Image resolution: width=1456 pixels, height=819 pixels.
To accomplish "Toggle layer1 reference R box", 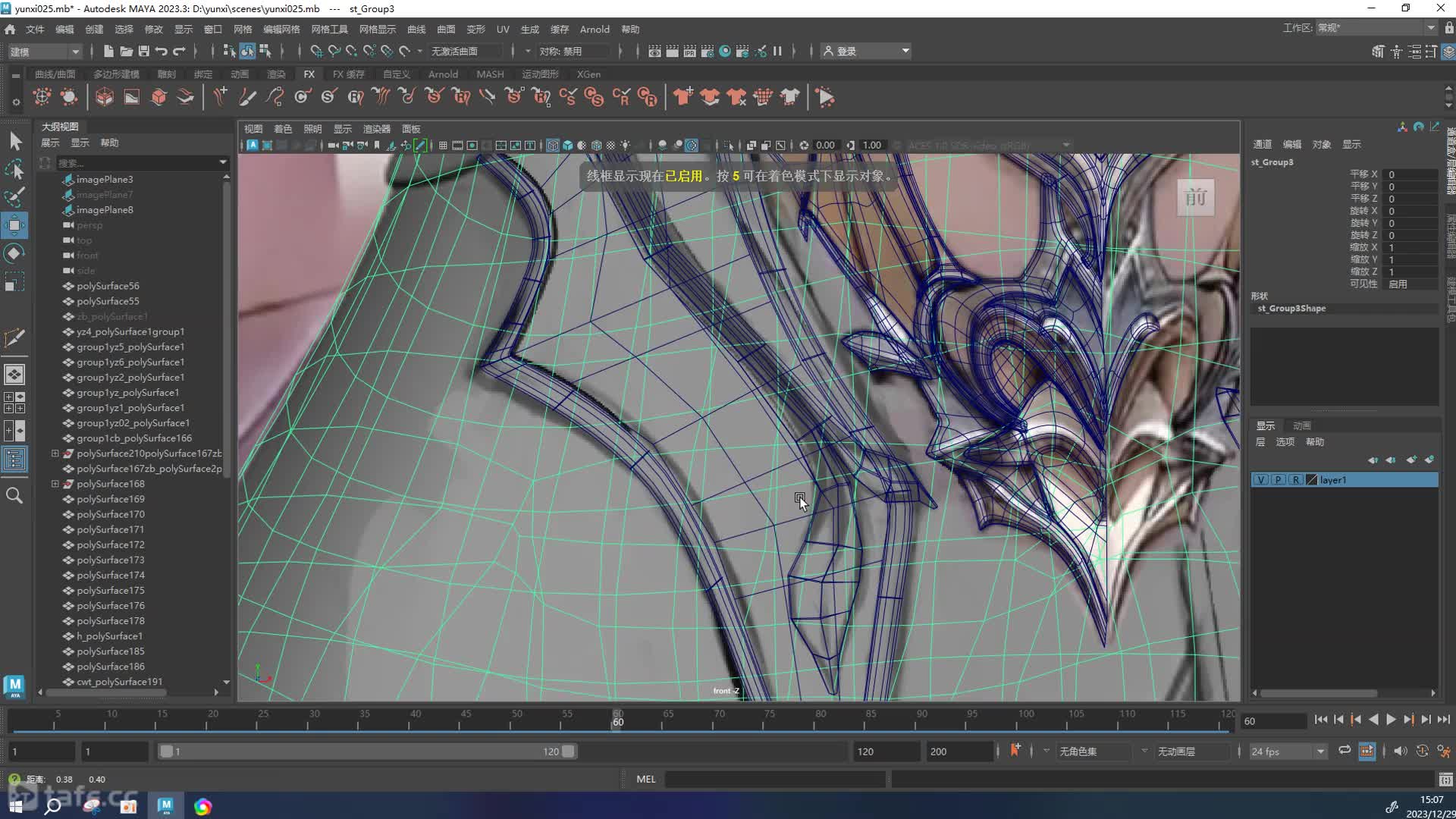I will tap(1296, 480).
